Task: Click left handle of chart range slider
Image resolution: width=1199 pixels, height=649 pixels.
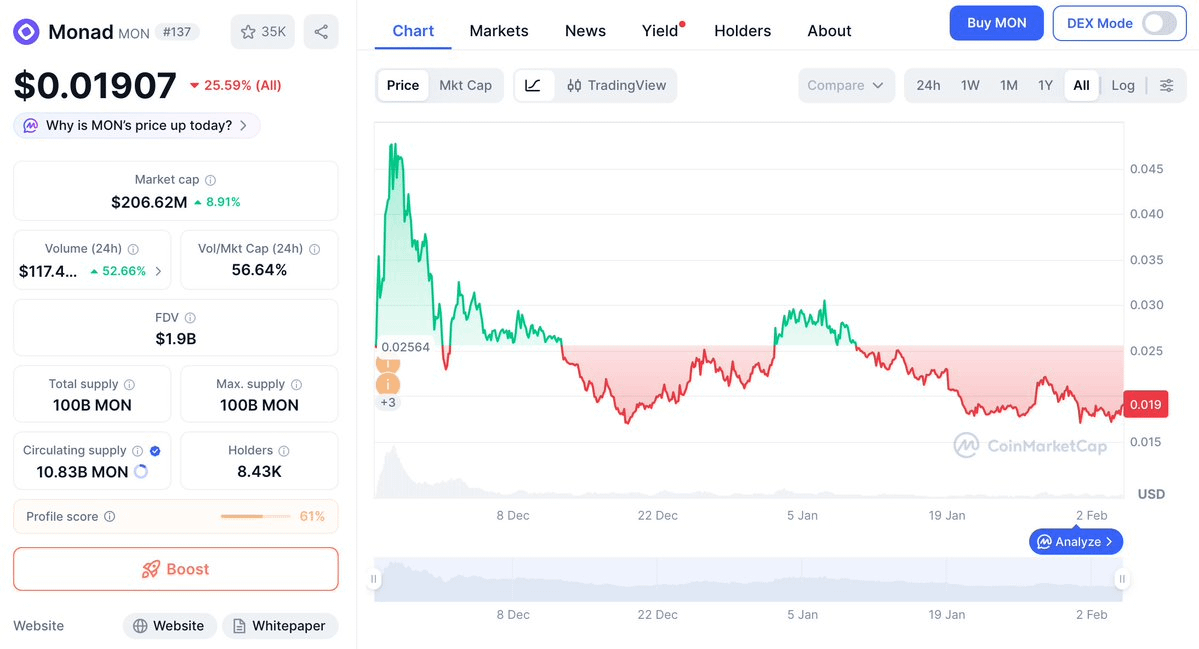Action: point(374,579)
